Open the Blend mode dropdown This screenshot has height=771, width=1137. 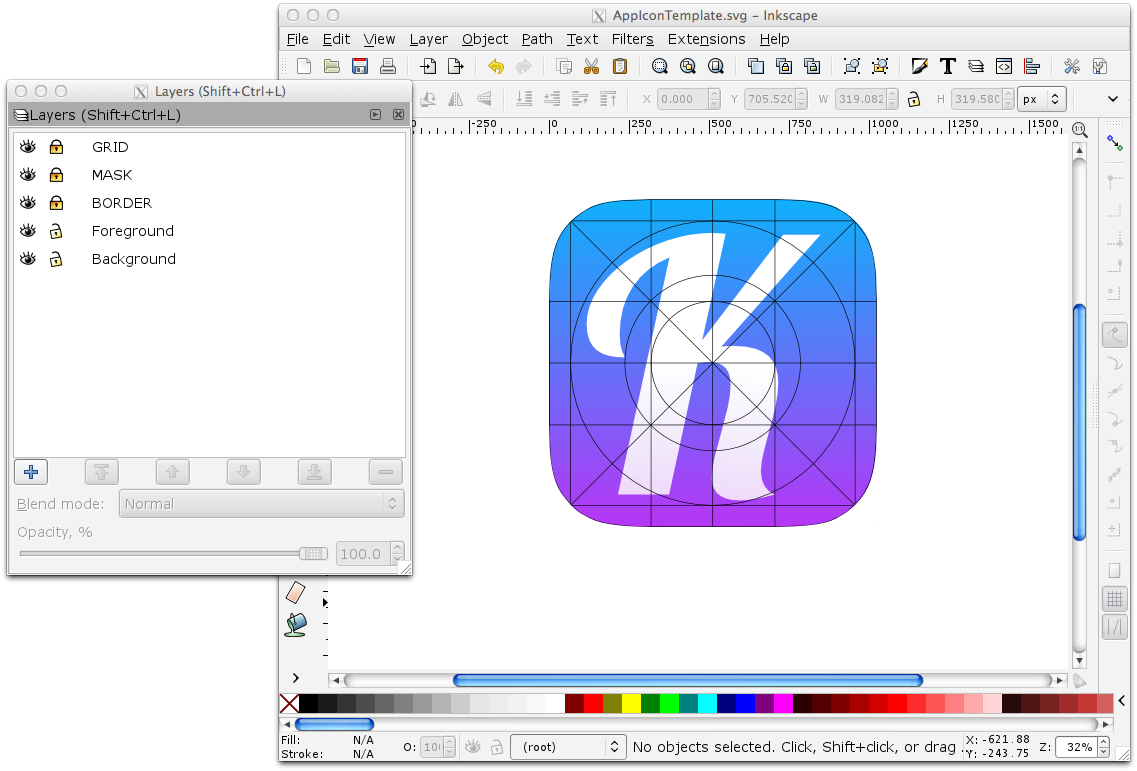tap(262, 503)
